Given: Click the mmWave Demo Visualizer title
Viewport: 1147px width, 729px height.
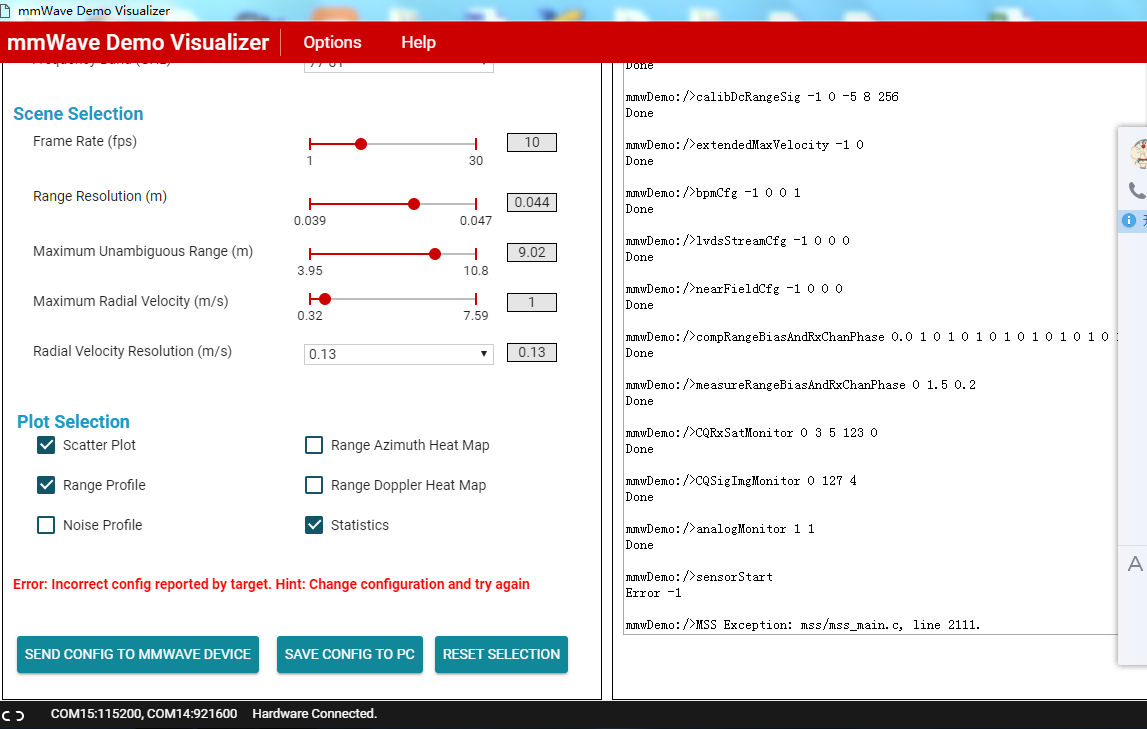Looking at the screenshot, I should pyautogui.click(x=138, y=42).
